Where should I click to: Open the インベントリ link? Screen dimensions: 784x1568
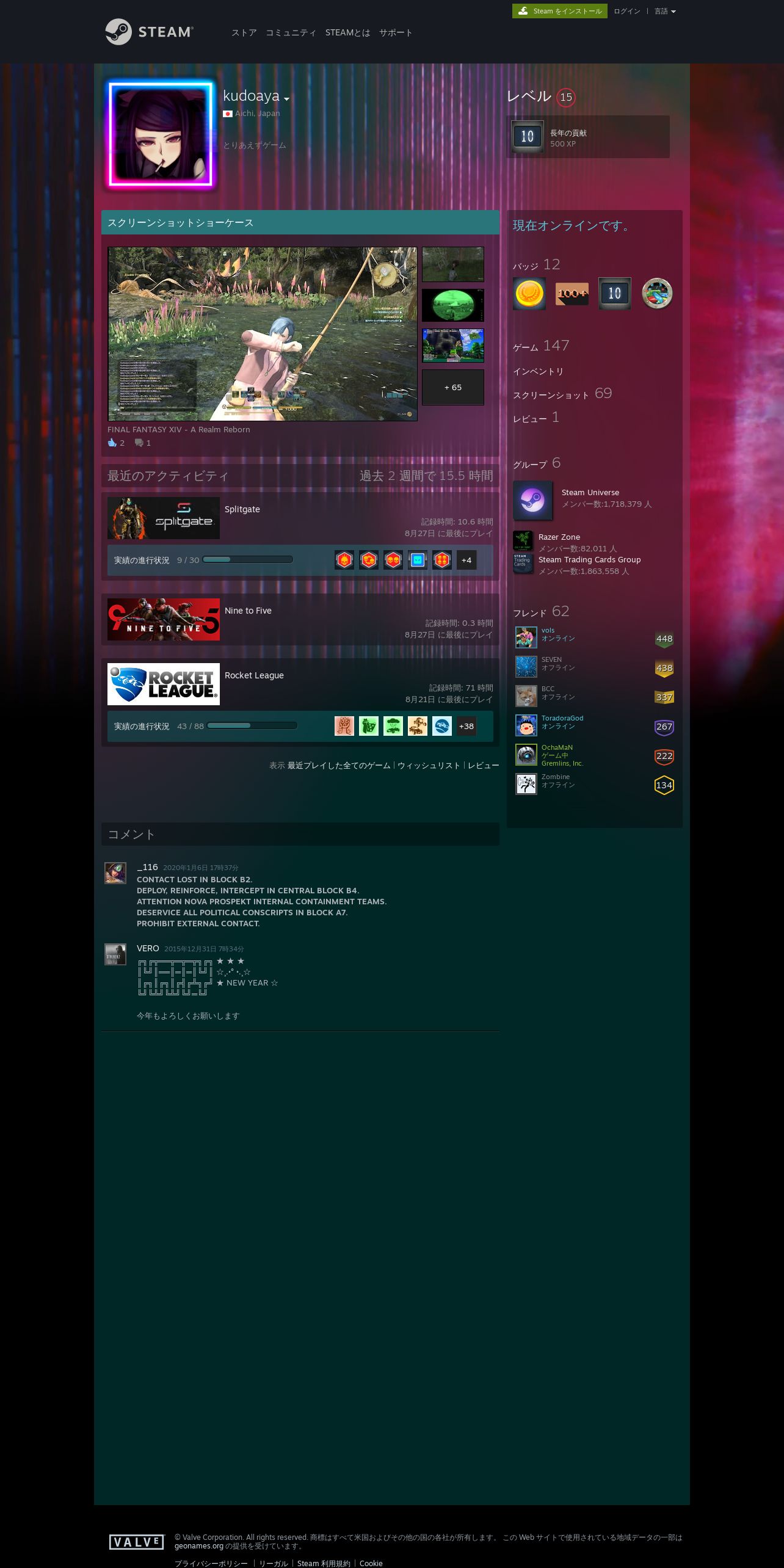[538, 371]
